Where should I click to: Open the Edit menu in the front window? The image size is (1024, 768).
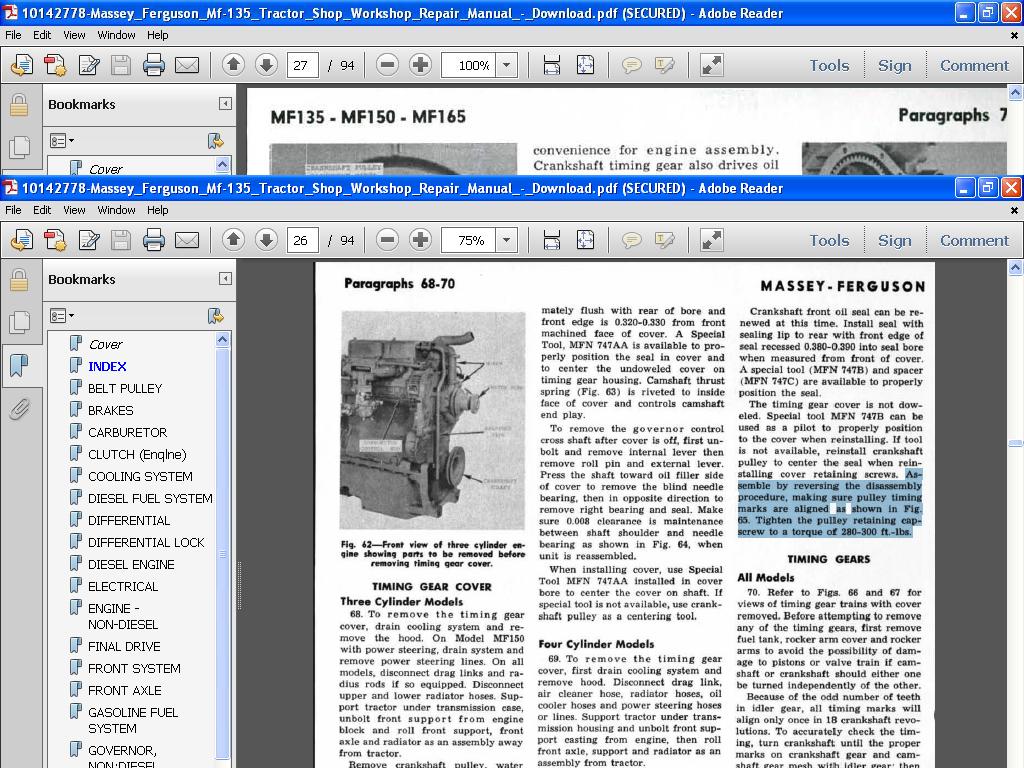42,210
